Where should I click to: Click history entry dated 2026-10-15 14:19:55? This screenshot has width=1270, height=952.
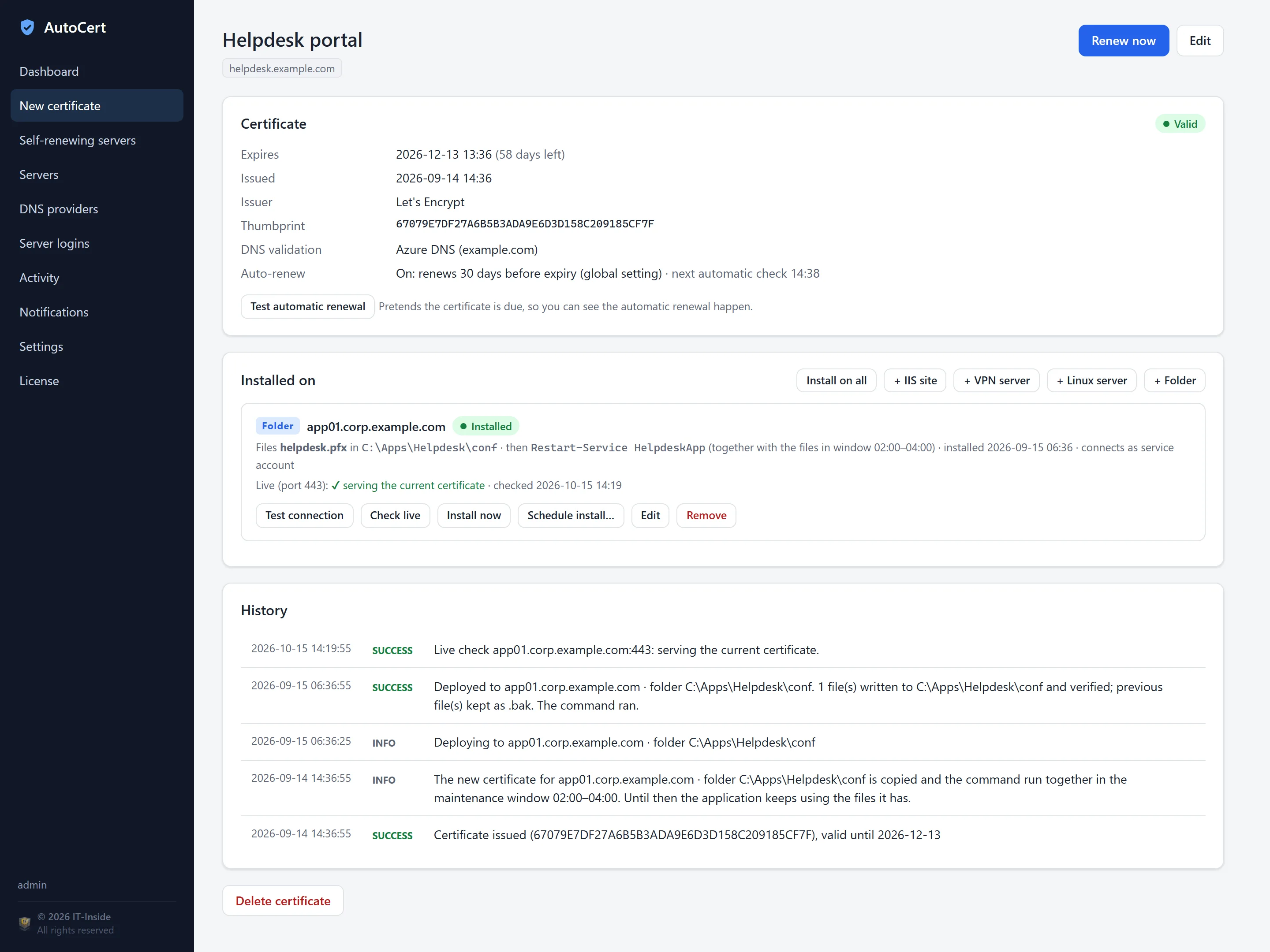tap(723, 650)
